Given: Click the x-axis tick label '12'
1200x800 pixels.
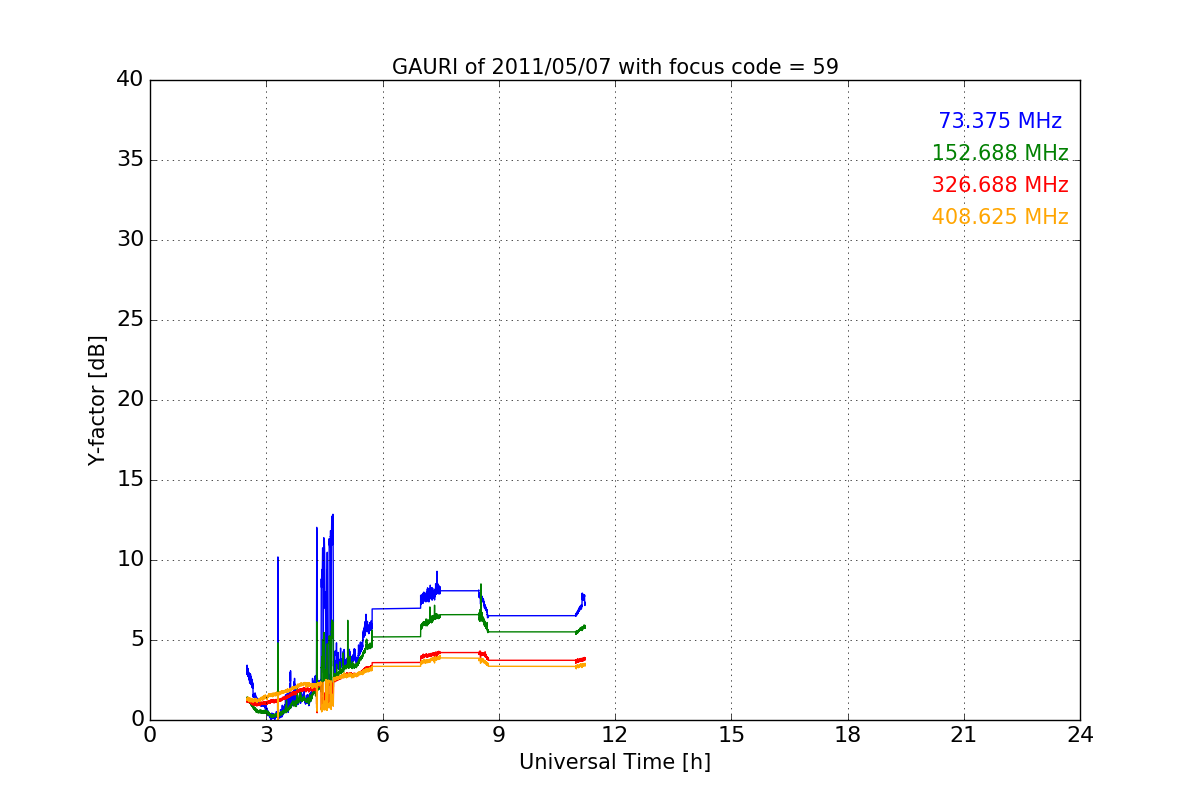Looking at the screenshot, I should pos(615,735).
